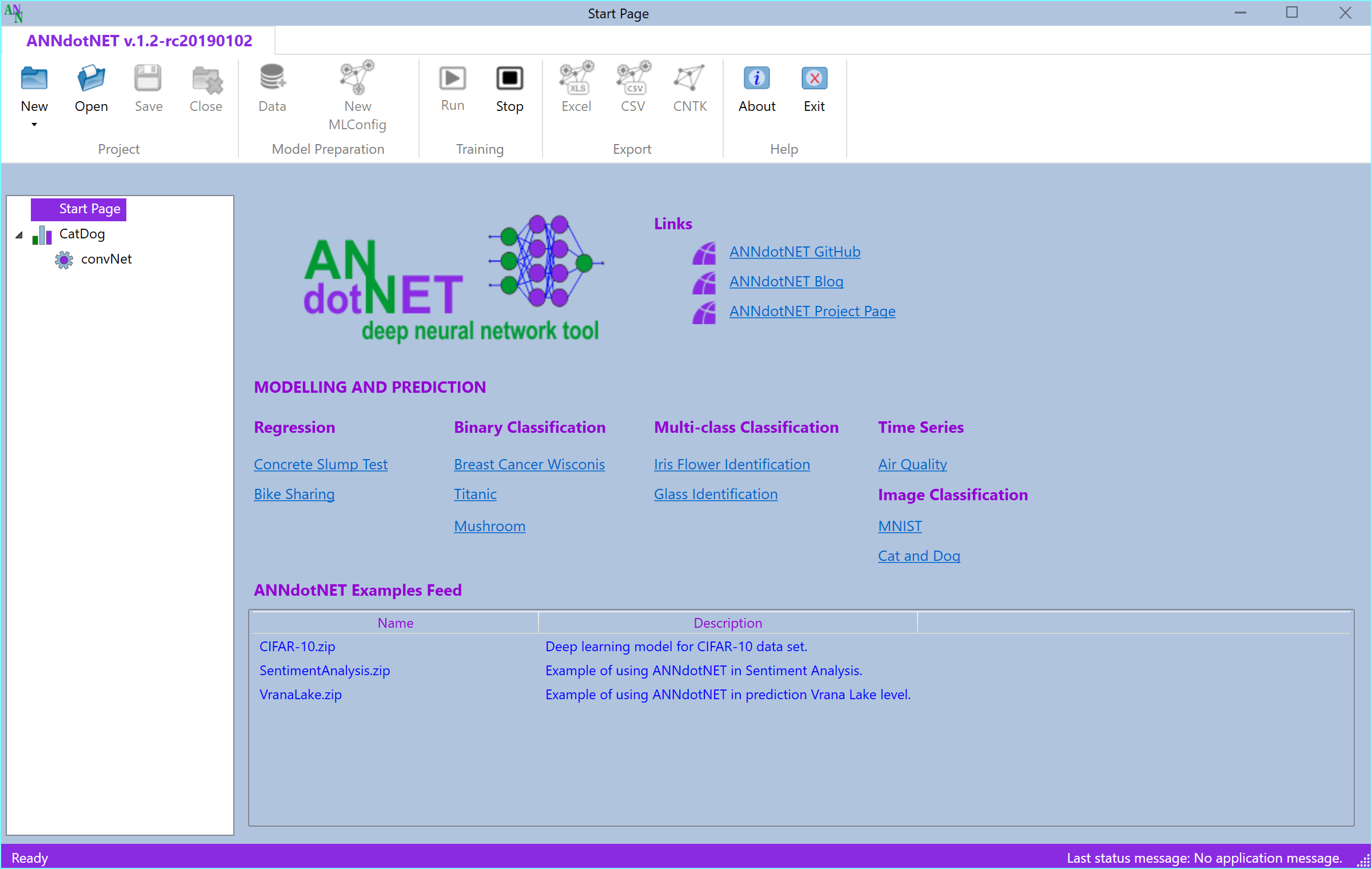Viewport: 1372px width, 869px height.
Task: Click the Export ribbon tab
Action: (x=633, y=148)
